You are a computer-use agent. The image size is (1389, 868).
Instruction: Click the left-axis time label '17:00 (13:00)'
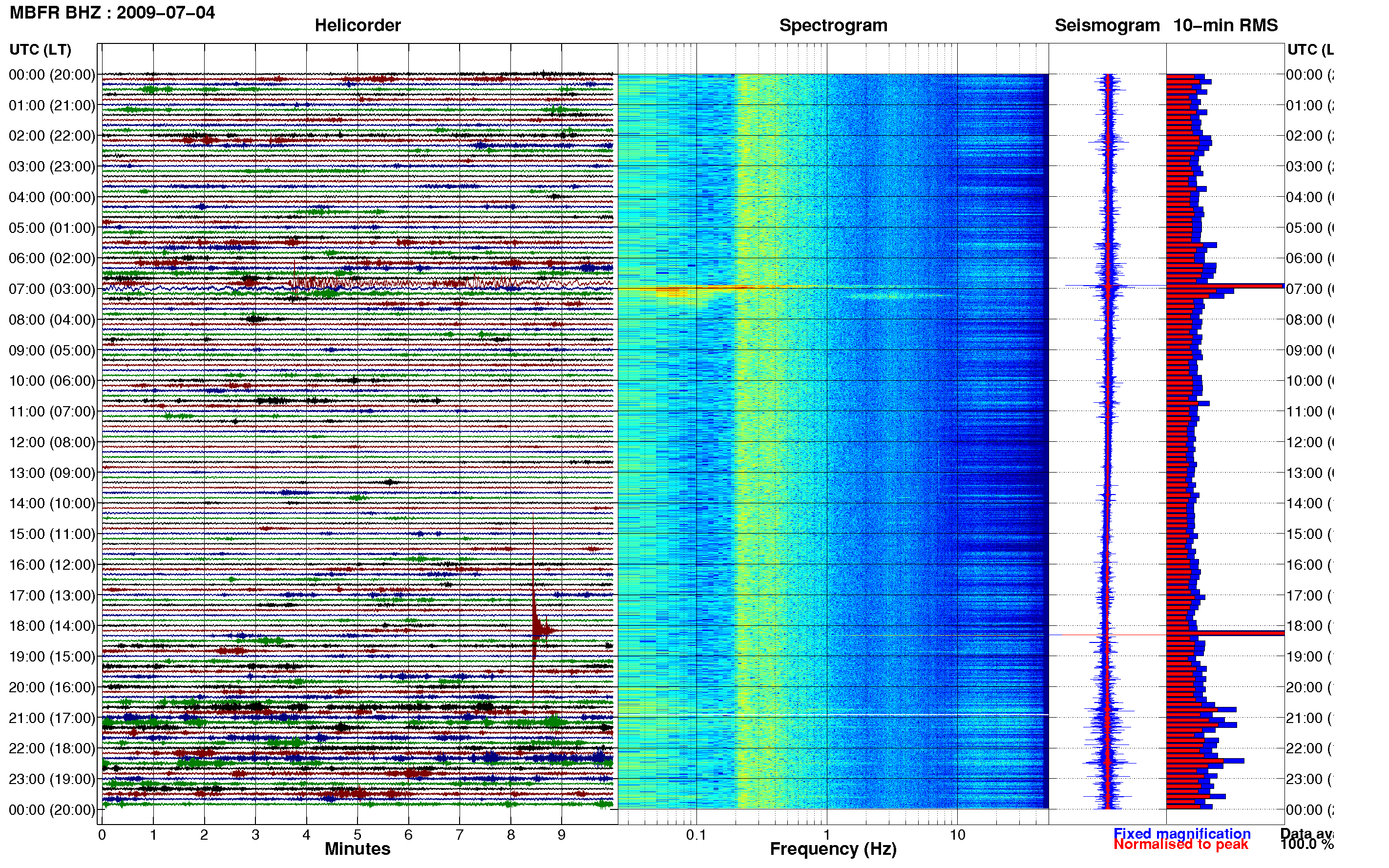click(52, 595)
